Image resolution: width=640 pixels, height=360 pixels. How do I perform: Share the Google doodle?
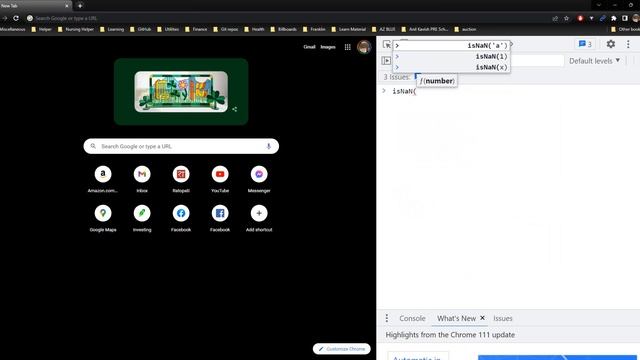point(235,109)
